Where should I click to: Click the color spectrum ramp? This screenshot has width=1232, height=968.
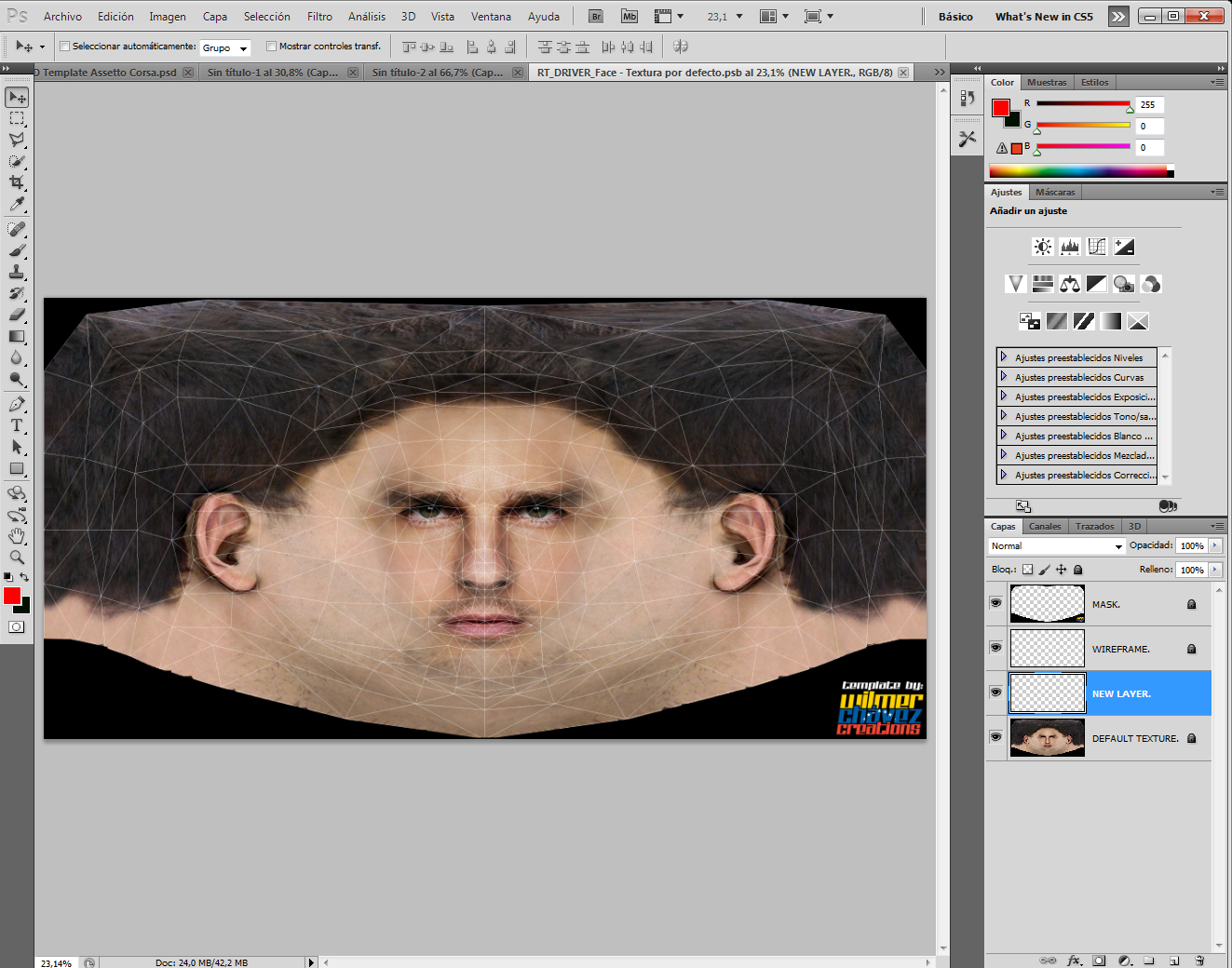click(x=1080, y=171)
